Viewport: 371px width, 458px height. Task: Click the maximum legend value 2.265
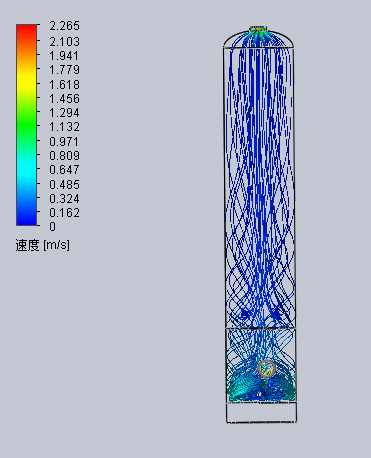[x=64, y=26]
